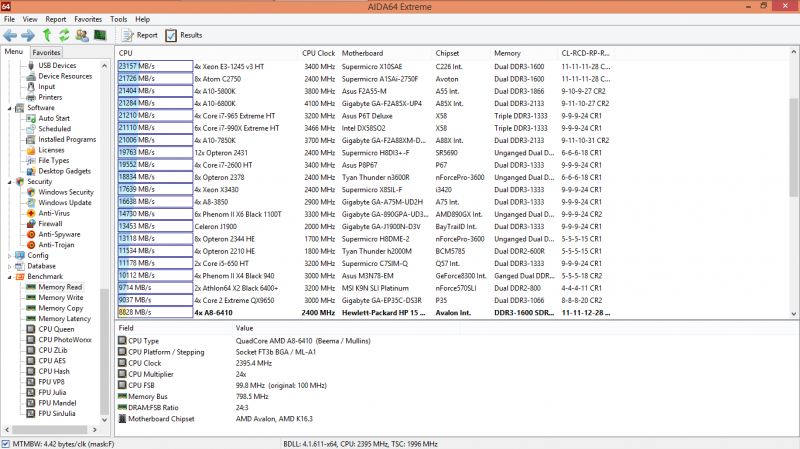Viewport: 800px width, 449px height.
Task: Select CPU PhotoWorxx benchmark
Action: click(65, 339)
